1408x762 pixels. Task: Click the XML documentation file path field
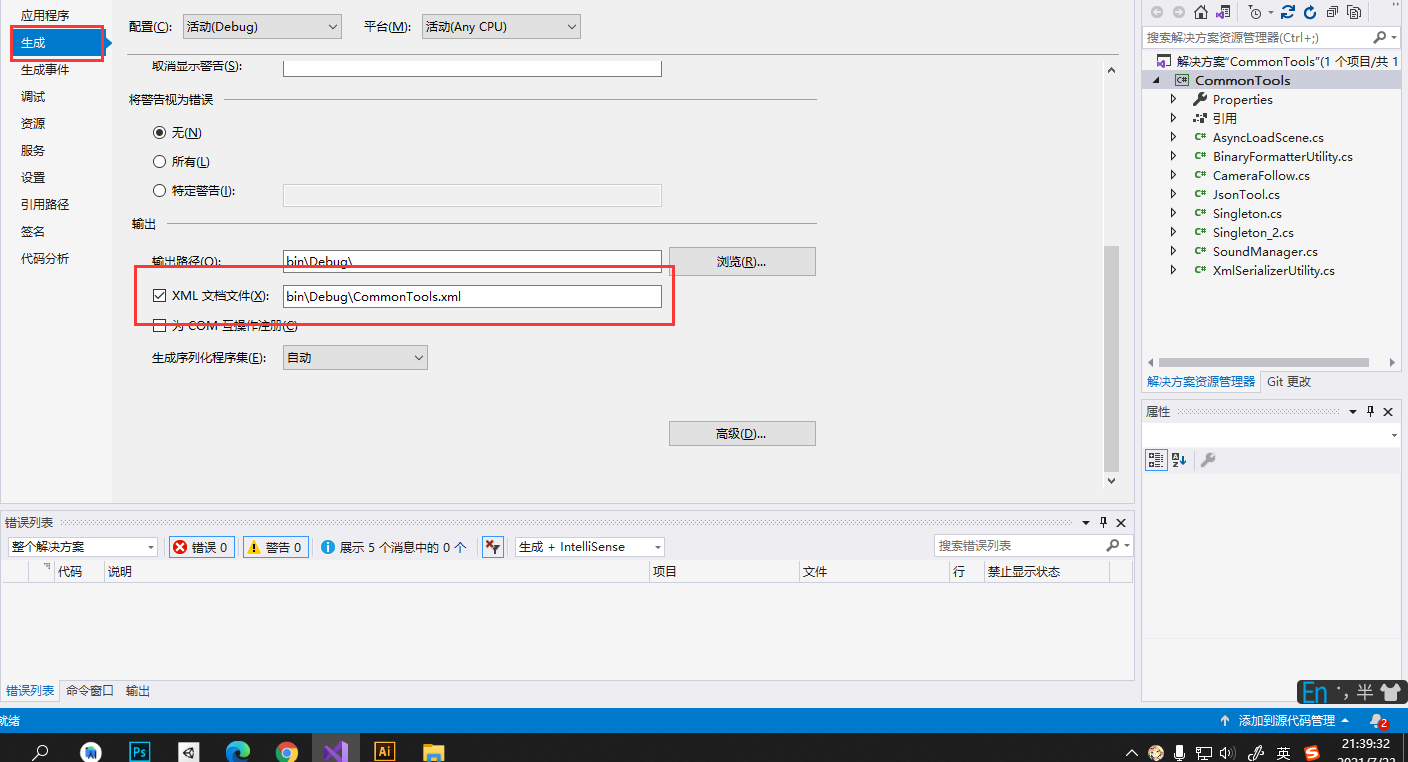pyautogui.click(x=472, y=296)
